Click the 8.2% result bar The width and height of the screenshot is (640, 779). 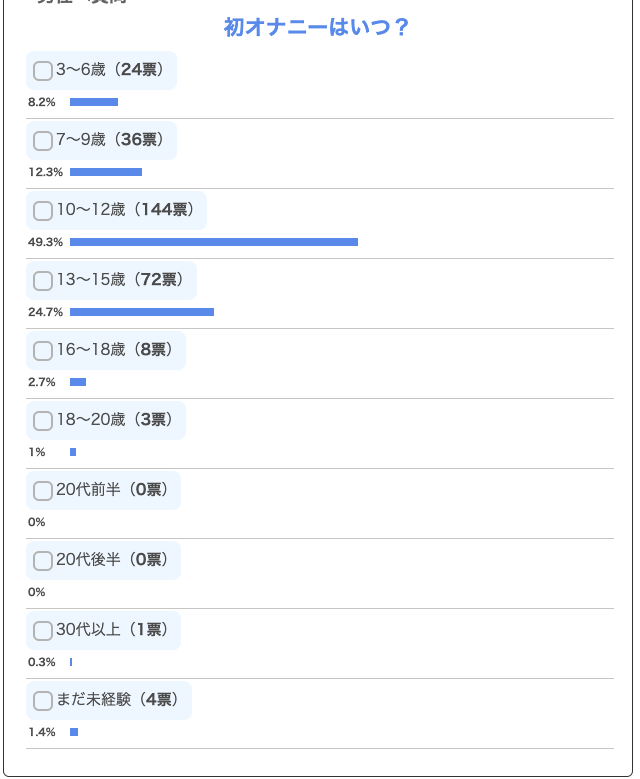point(94,102)
